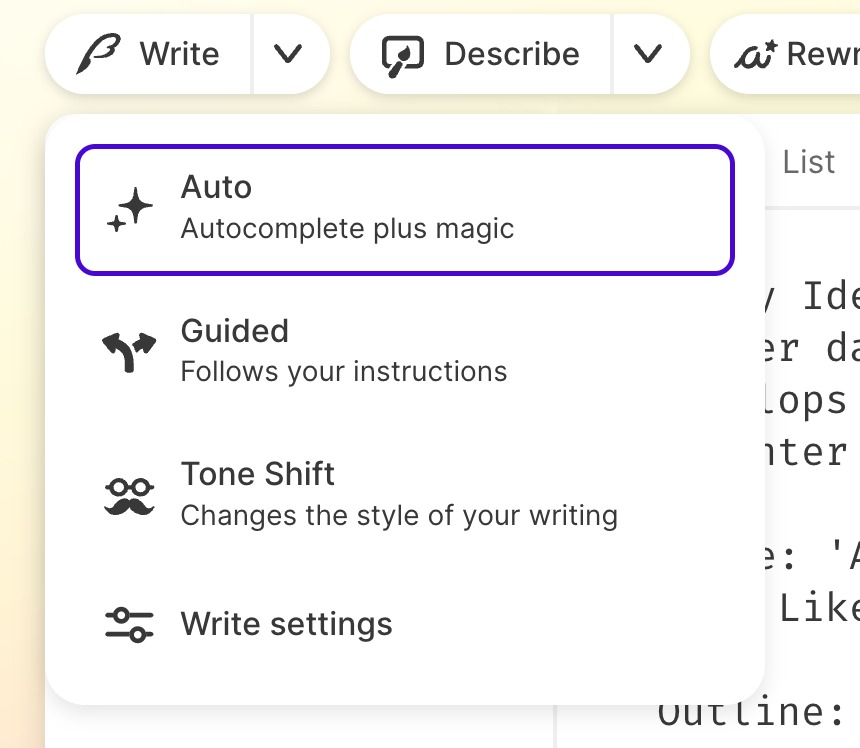Click the feather icon on Write button
Screen dimensions: 860x748
pos(100,54)
